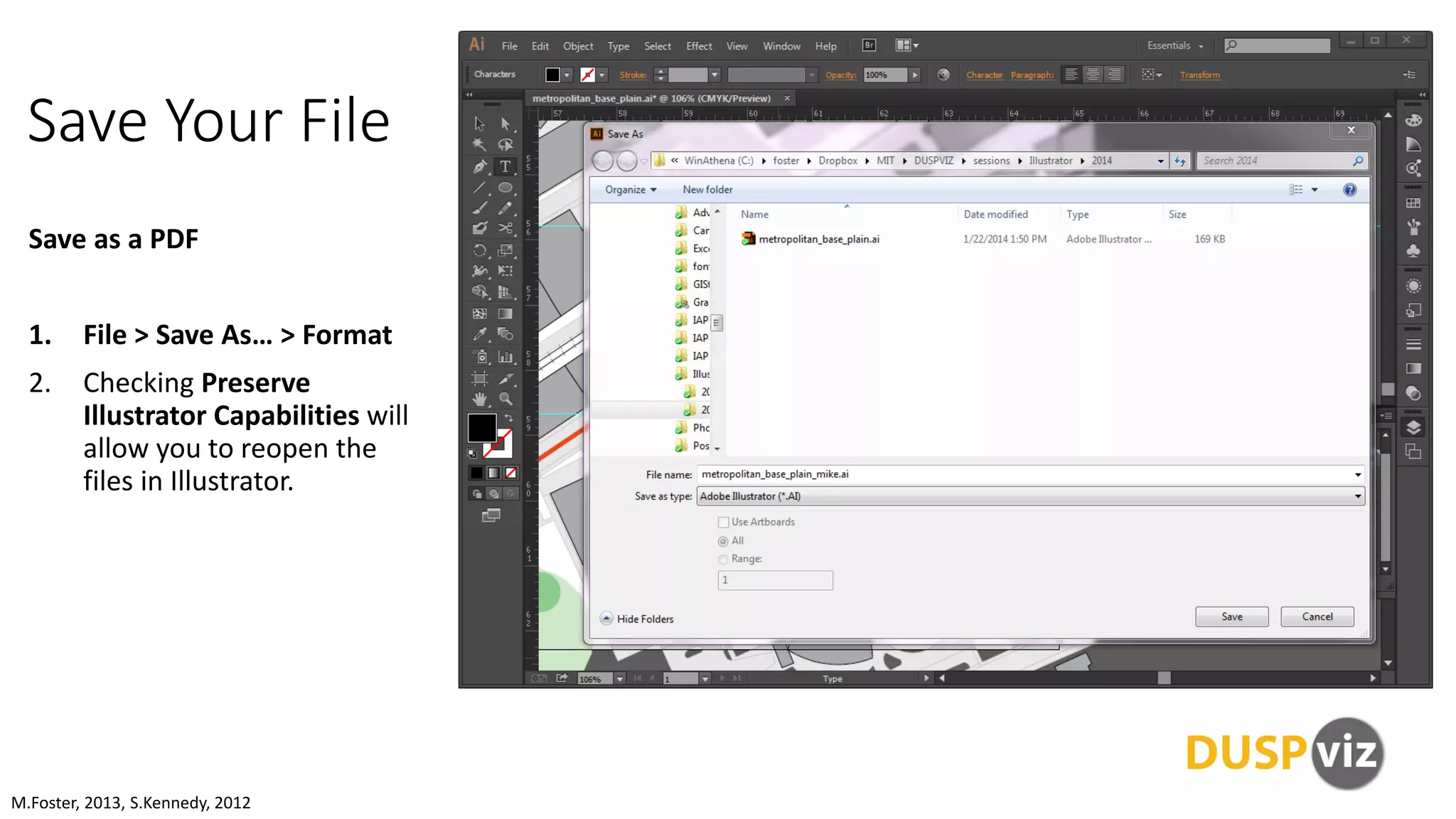The image size is (1456, 819).
Task: Expand the Save as type dropdown
Action: point(1357,496)
